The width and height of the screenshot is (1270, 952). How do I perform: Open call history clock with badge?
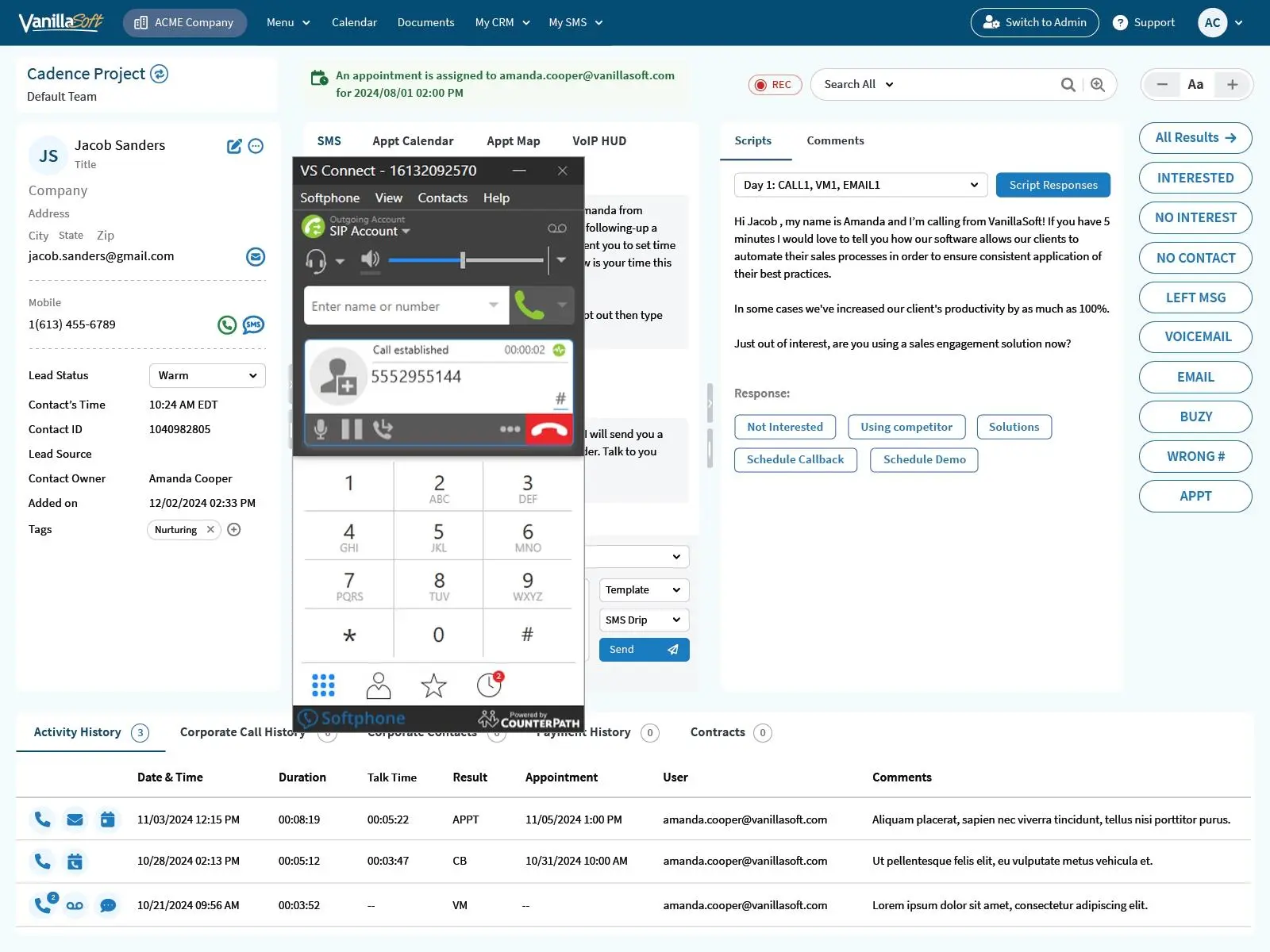490,685
